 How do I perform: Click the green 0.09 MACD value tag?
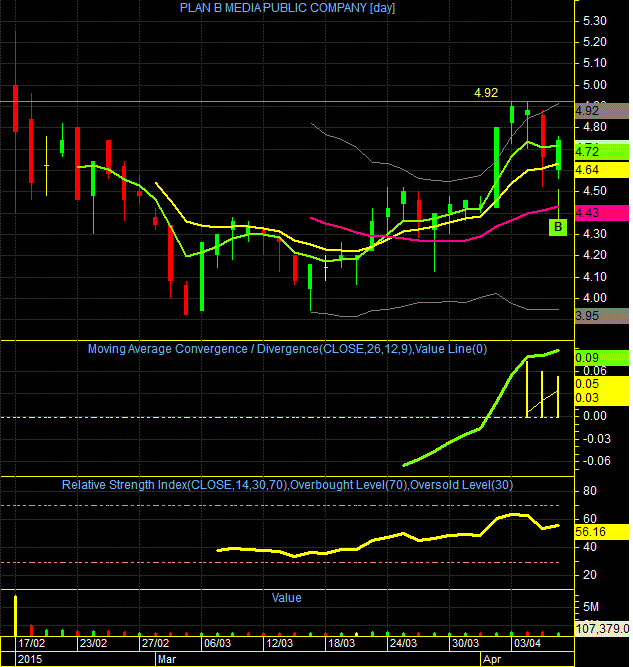[602, 358]
